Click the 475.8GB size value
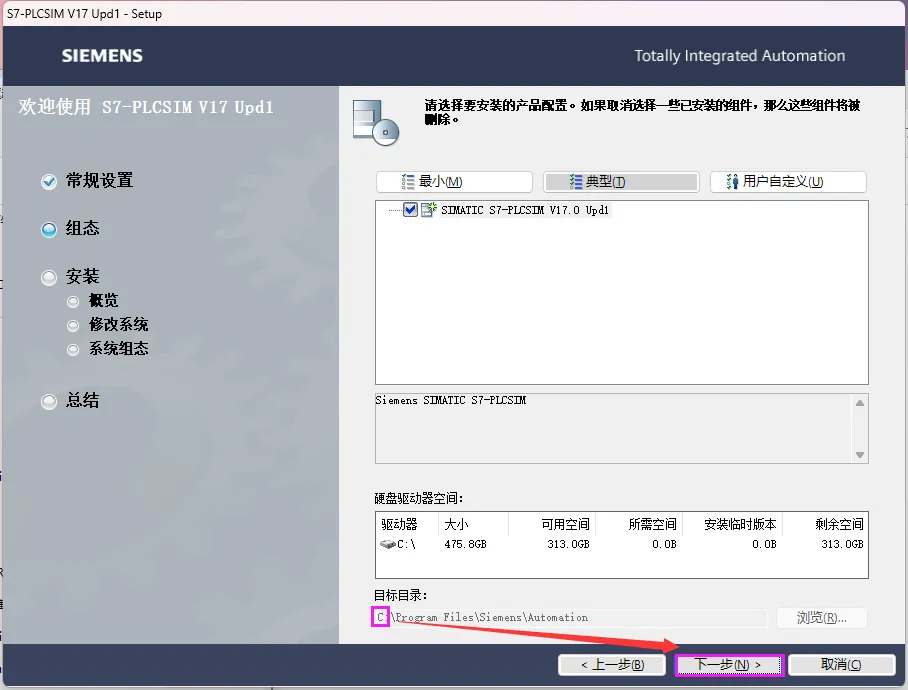Screen dimensions: 908x690 (466, 544)
